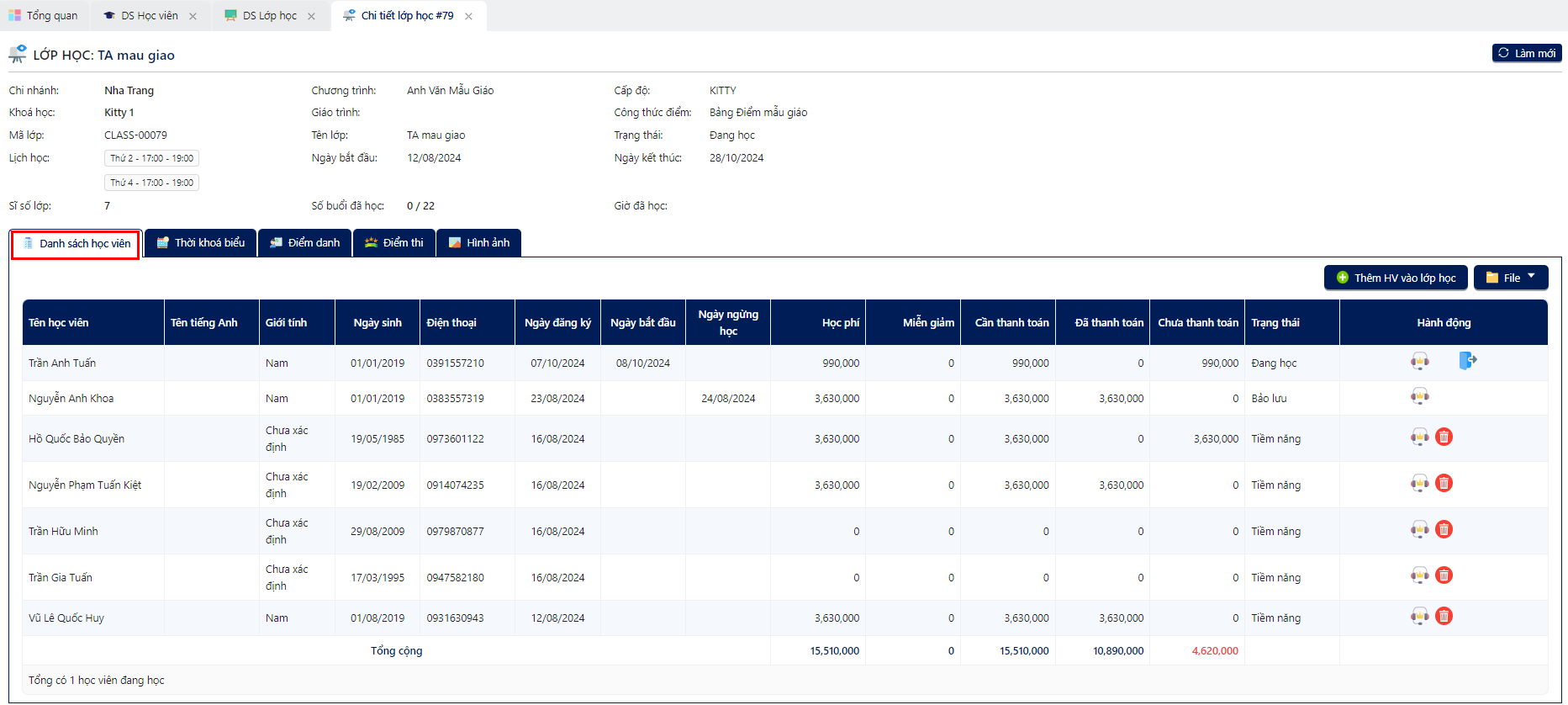Click phone number 0391557210
This screenshot has width=1568, height=705.
[455, 363]
